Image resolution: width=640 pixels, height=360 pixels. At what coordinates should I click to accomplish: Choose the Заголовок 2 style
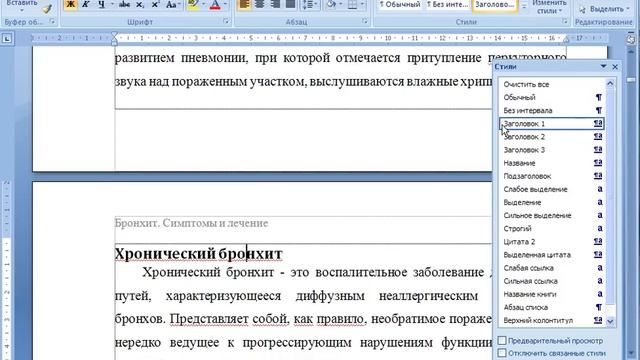(551, 137)
